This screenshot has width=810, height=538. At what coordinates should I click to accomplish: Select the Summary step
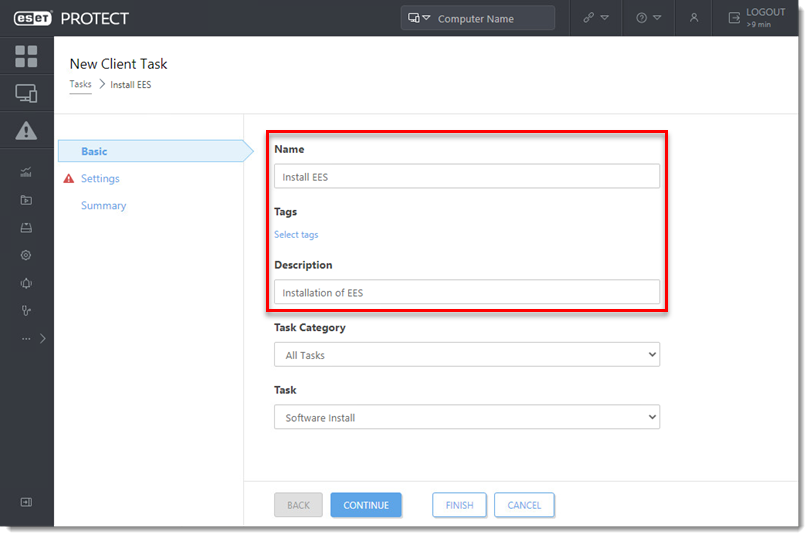(103, 206)
